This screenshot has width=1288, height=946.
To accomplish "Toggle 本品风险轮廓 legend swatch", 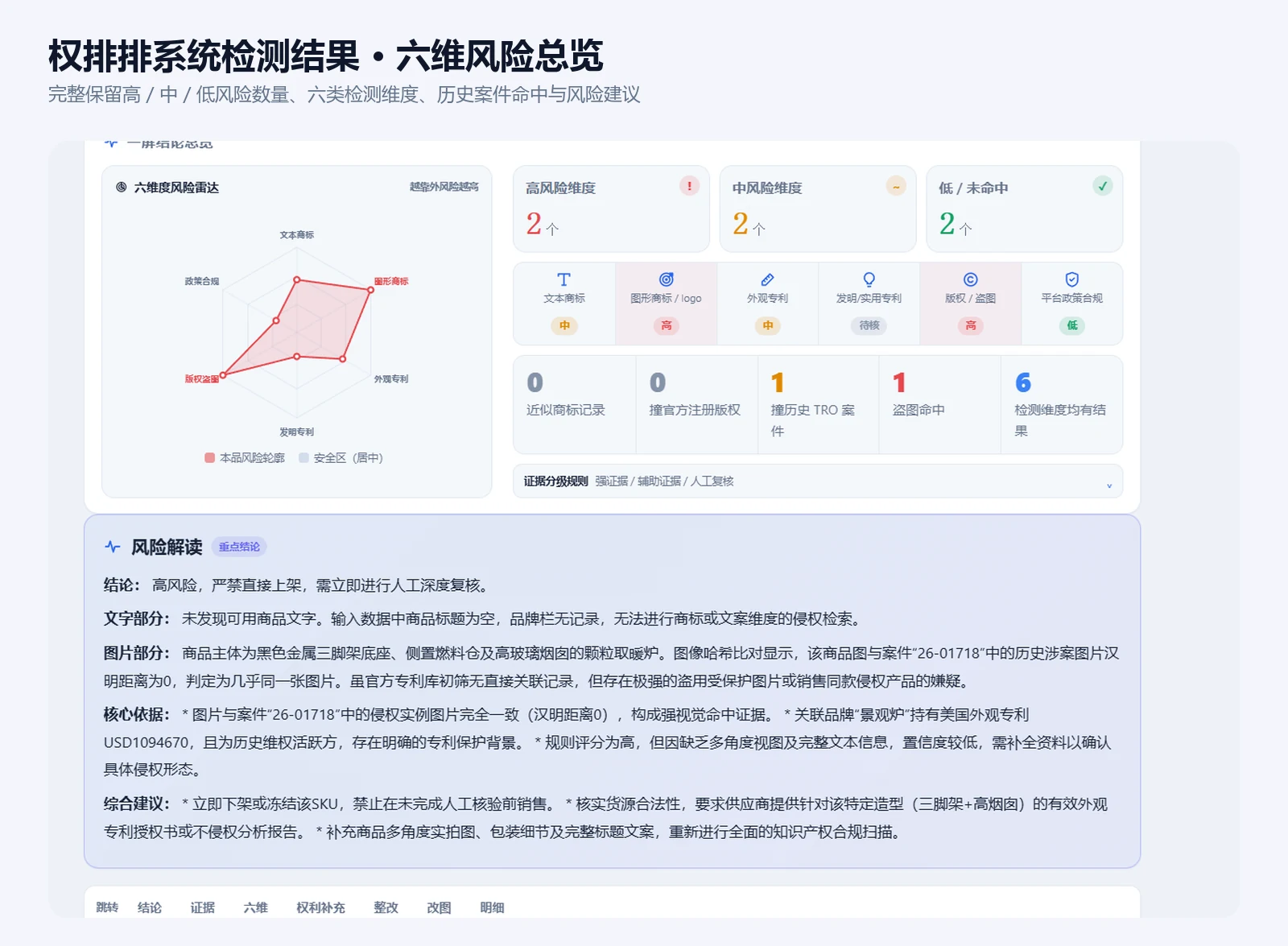I will [x=210, y=457].
